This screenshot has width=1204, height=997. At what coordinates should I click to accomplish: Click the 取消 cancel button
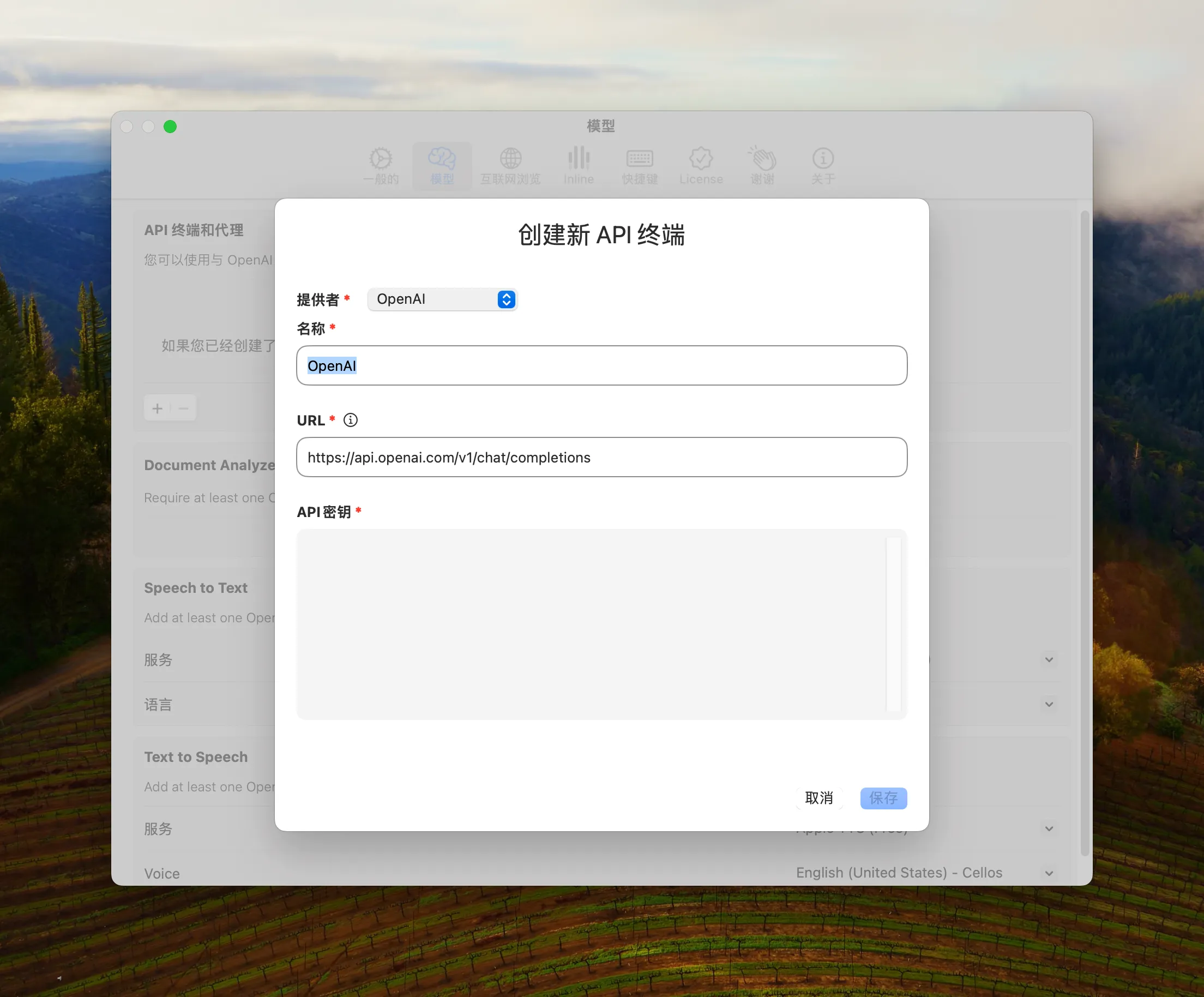coord(818,798)
